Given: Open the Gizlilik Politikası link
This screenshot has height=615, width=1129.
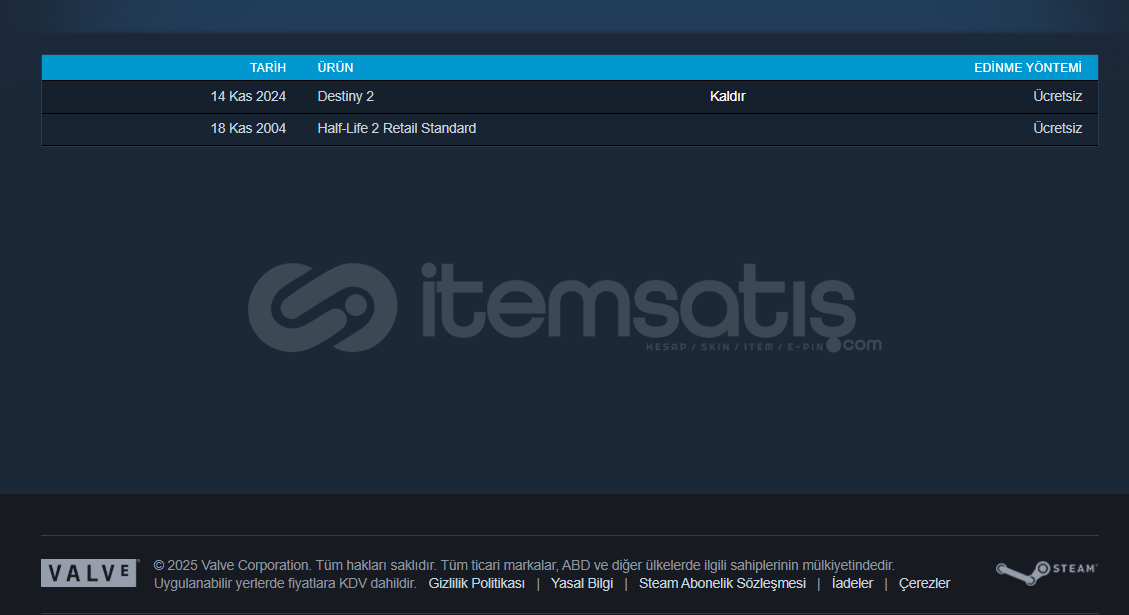Looking at the screenshot, I should pyautogui.click(x=477, y=583).
